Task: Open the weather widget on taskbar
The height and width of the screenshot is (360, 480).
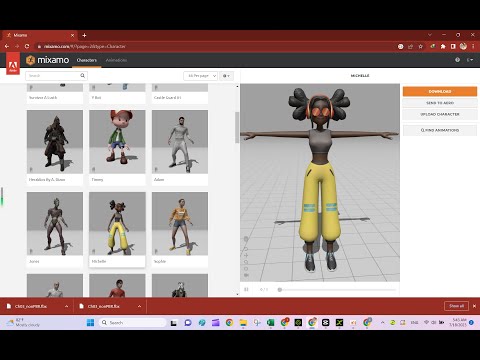Action: pos(23,322)
